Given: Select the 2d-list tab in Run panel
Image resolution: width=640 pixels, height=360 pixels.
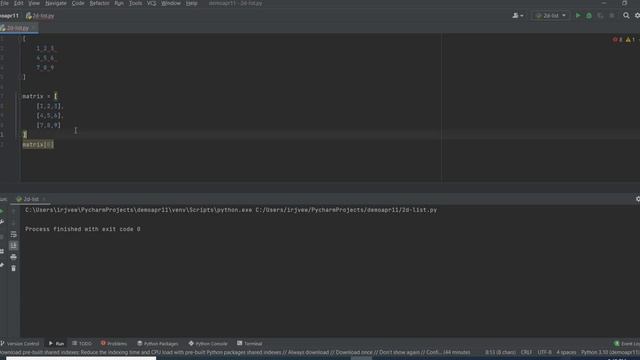Looking at the screenshot, I should click(x=31, y=199).
